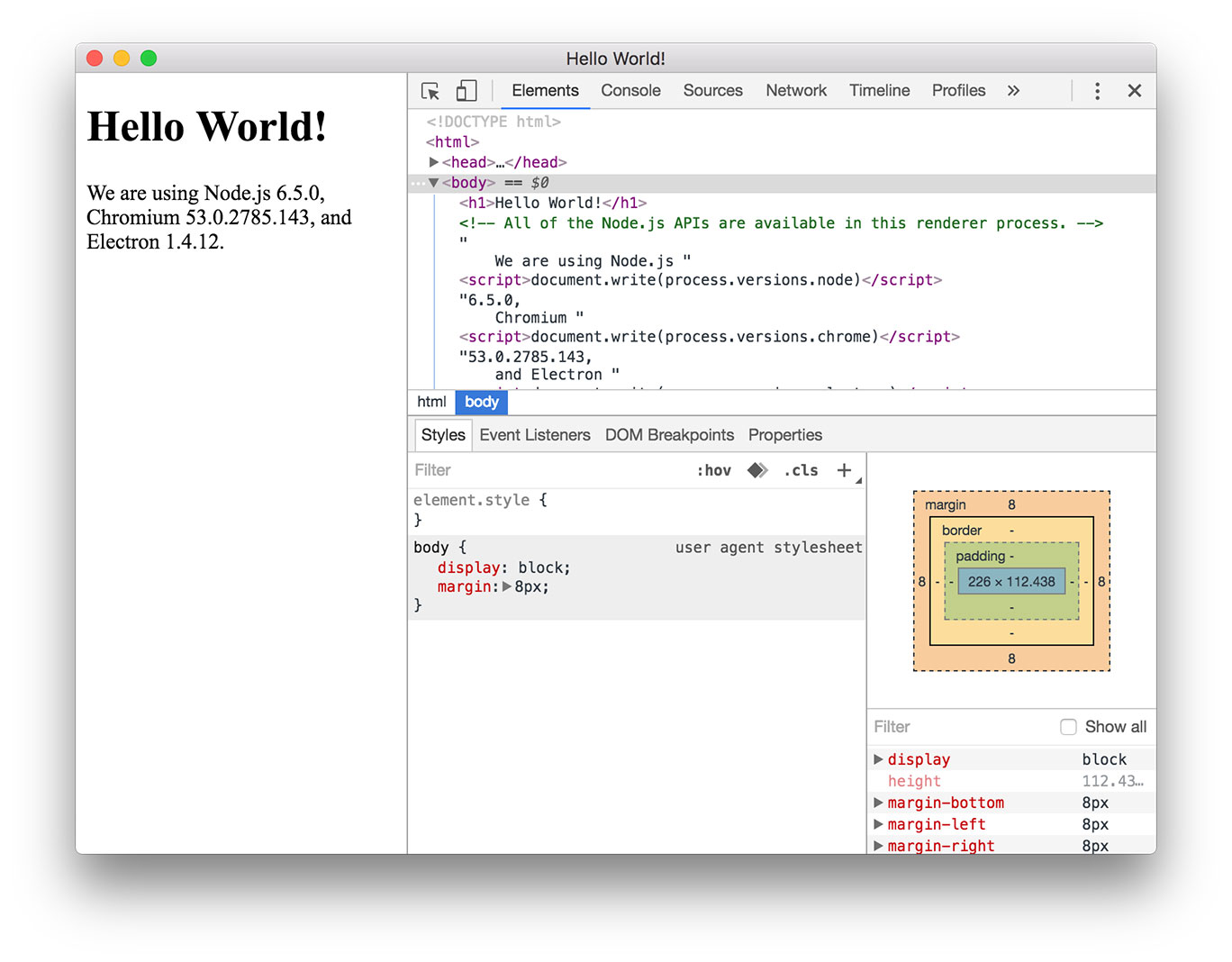Click the Hello World! page heading

point(207,126)
